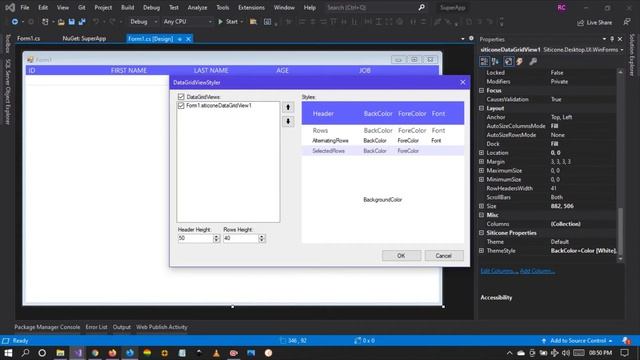
Task: Click the AlternatingRows Font style option
Action: [436, 141]
